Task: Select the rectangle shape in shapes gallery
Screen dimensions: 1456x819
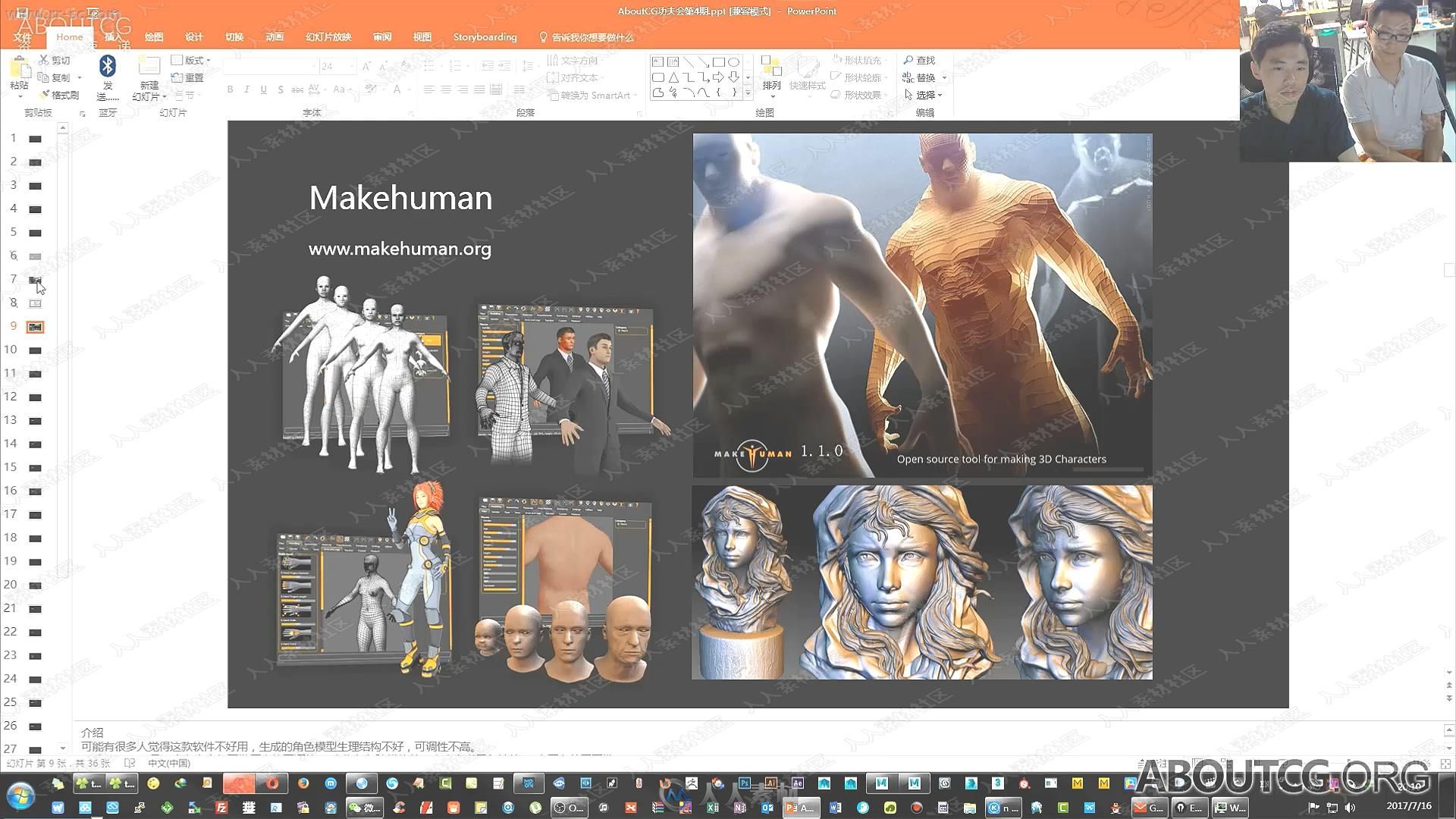Action: click(718, 62)
